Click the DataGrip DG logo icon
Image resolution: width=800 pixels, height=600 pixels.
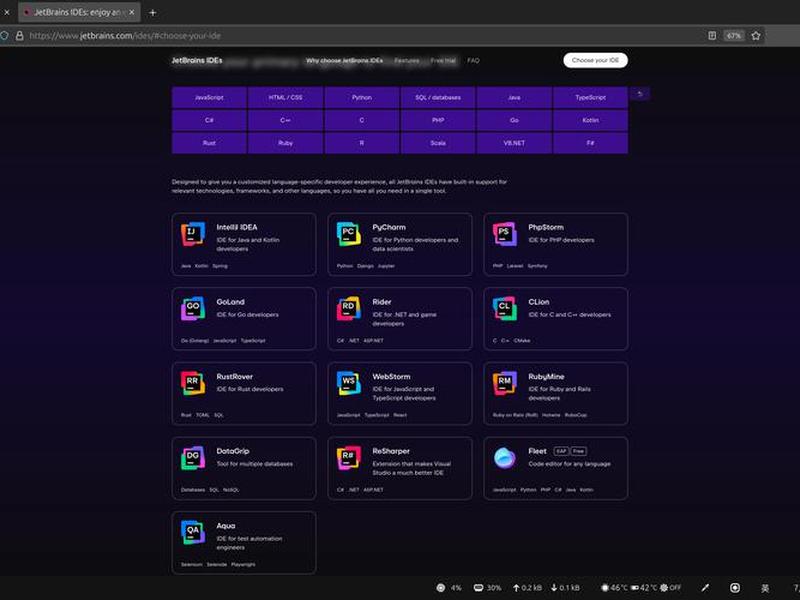click(x=192, y=458)
